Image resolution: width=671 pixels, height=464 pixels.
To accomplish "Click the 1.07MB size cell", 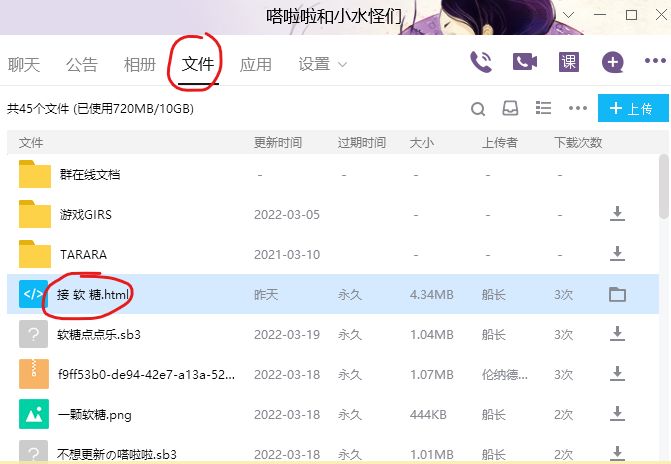I will click(431, 375).
